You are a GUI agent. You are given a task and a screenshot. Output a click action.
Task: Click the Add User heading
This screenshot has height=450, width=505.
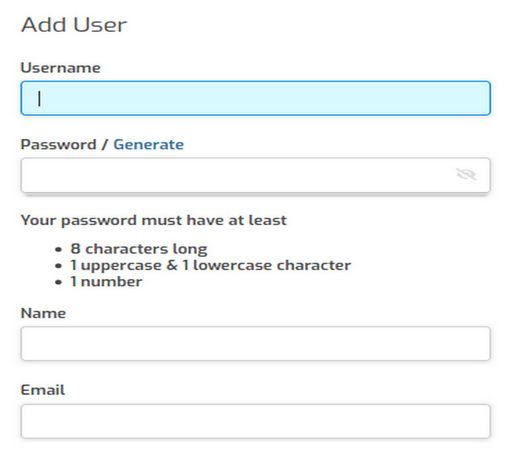tap(74, 25)
